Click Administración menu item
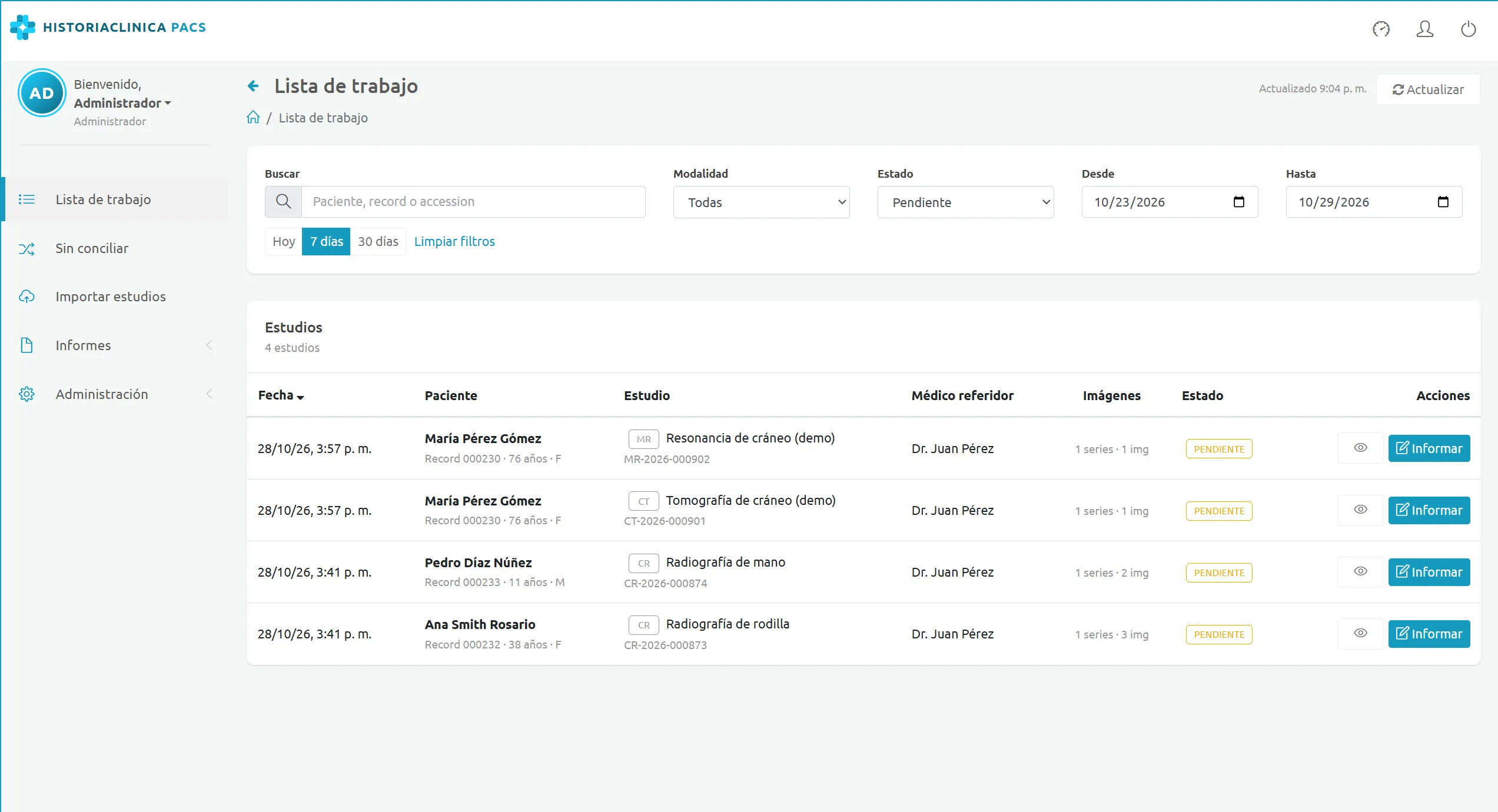The width and height of the screenshot is (1498, 812). click(114, 394)
